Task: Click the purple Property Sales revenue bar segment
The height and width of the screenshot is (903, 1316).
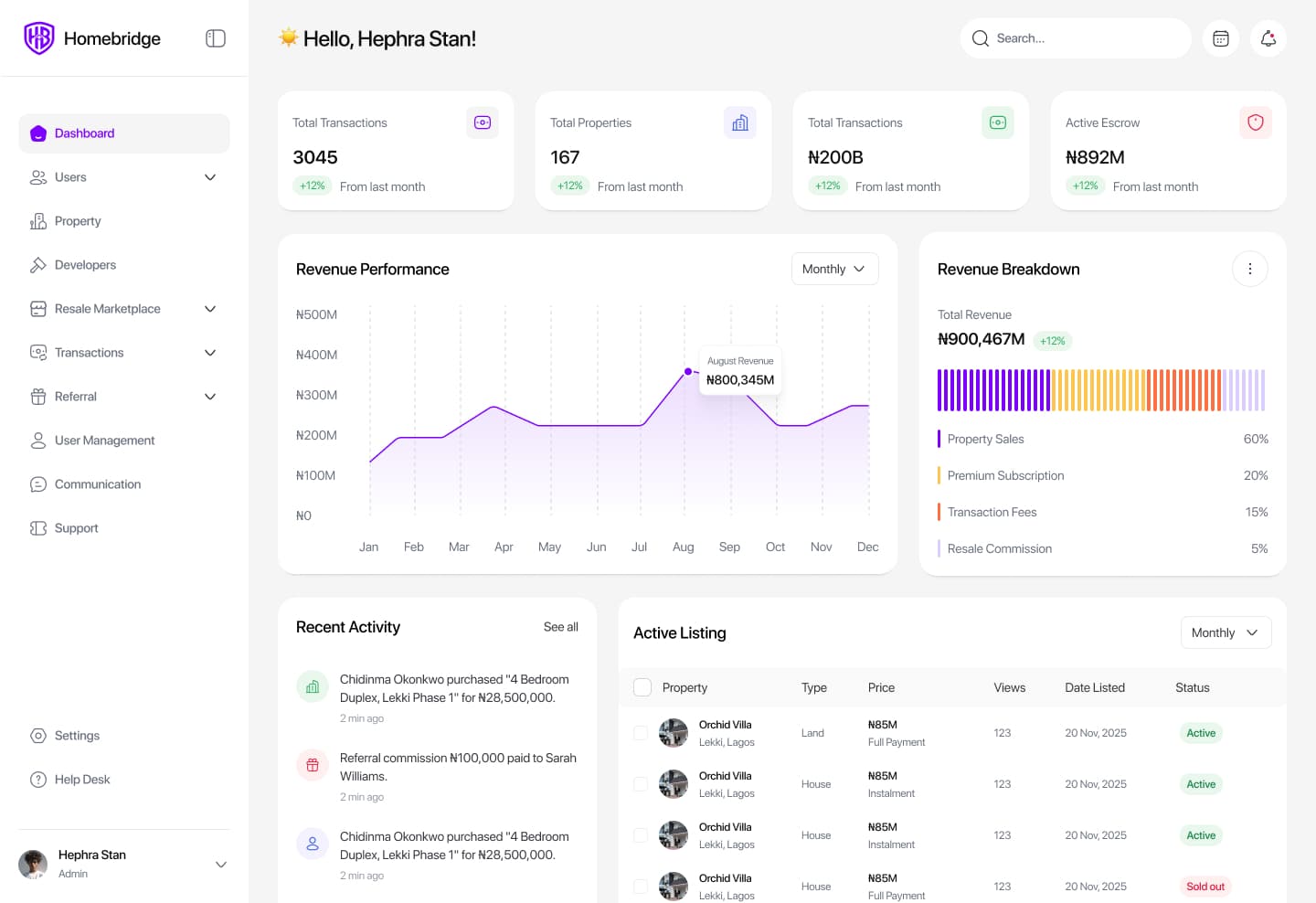Action: coord(994,390)
